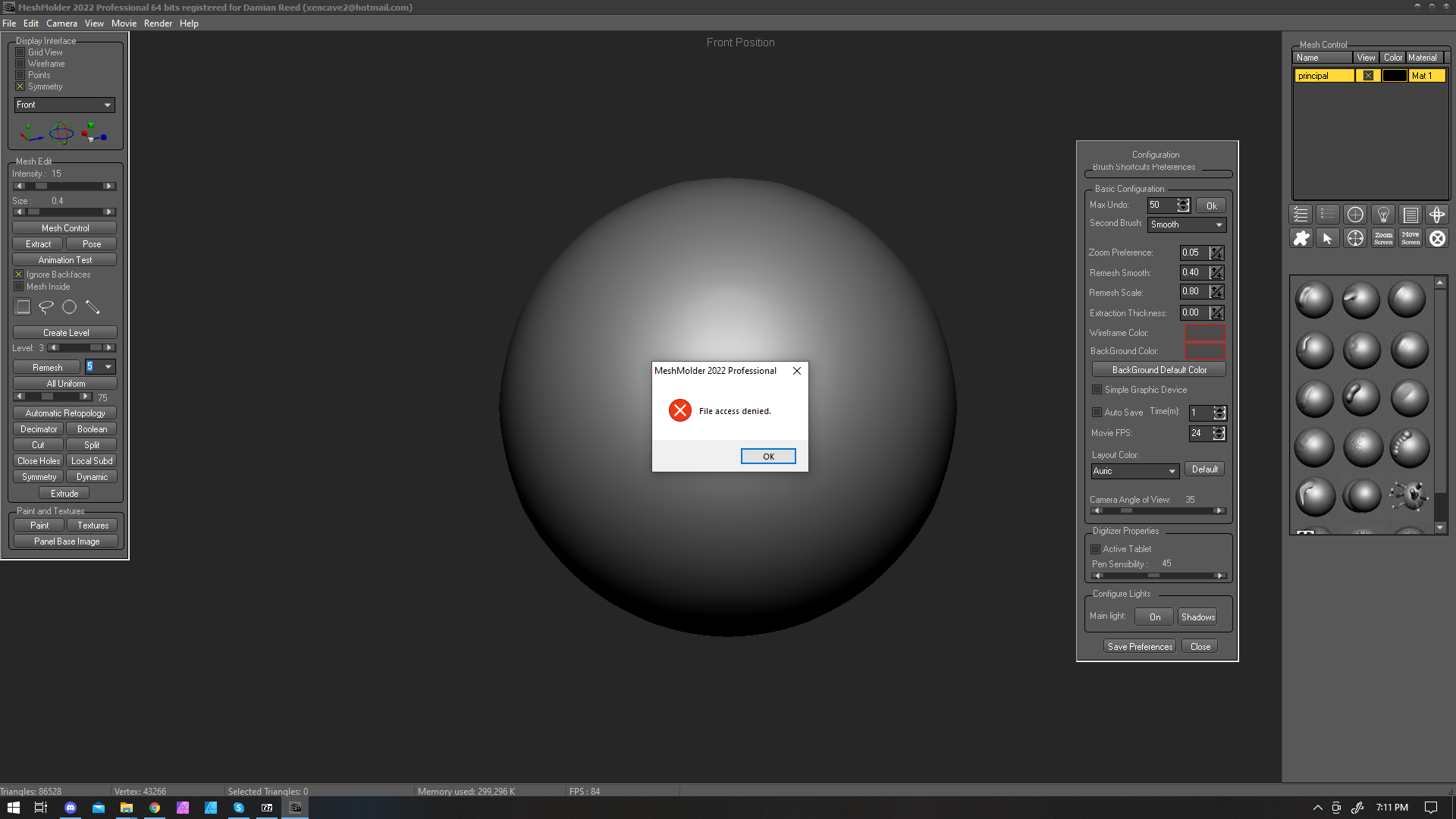Click the Automatic Retopology button

(65, 413)
